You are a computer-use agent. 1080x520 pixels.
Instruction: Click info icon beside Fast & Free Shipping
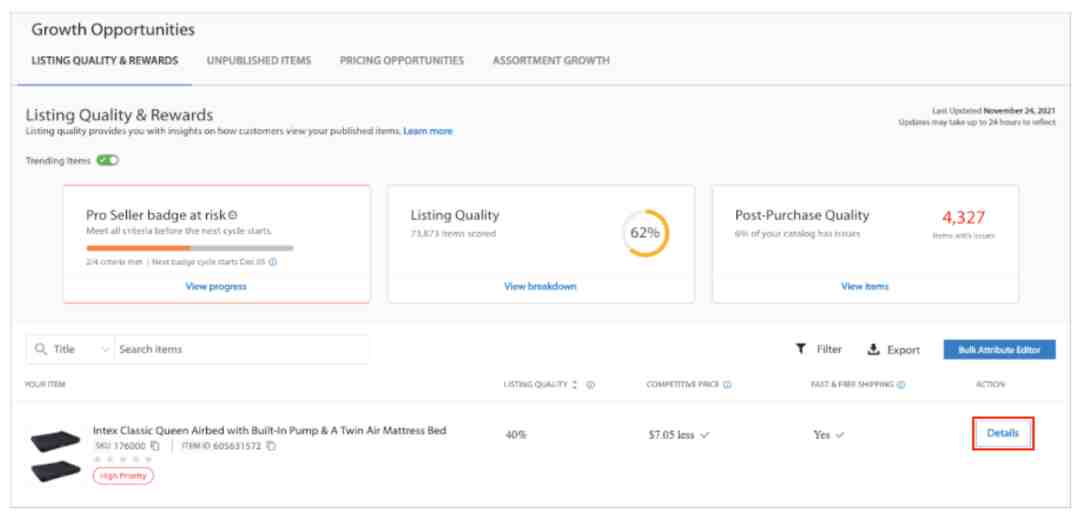point(901,385)
